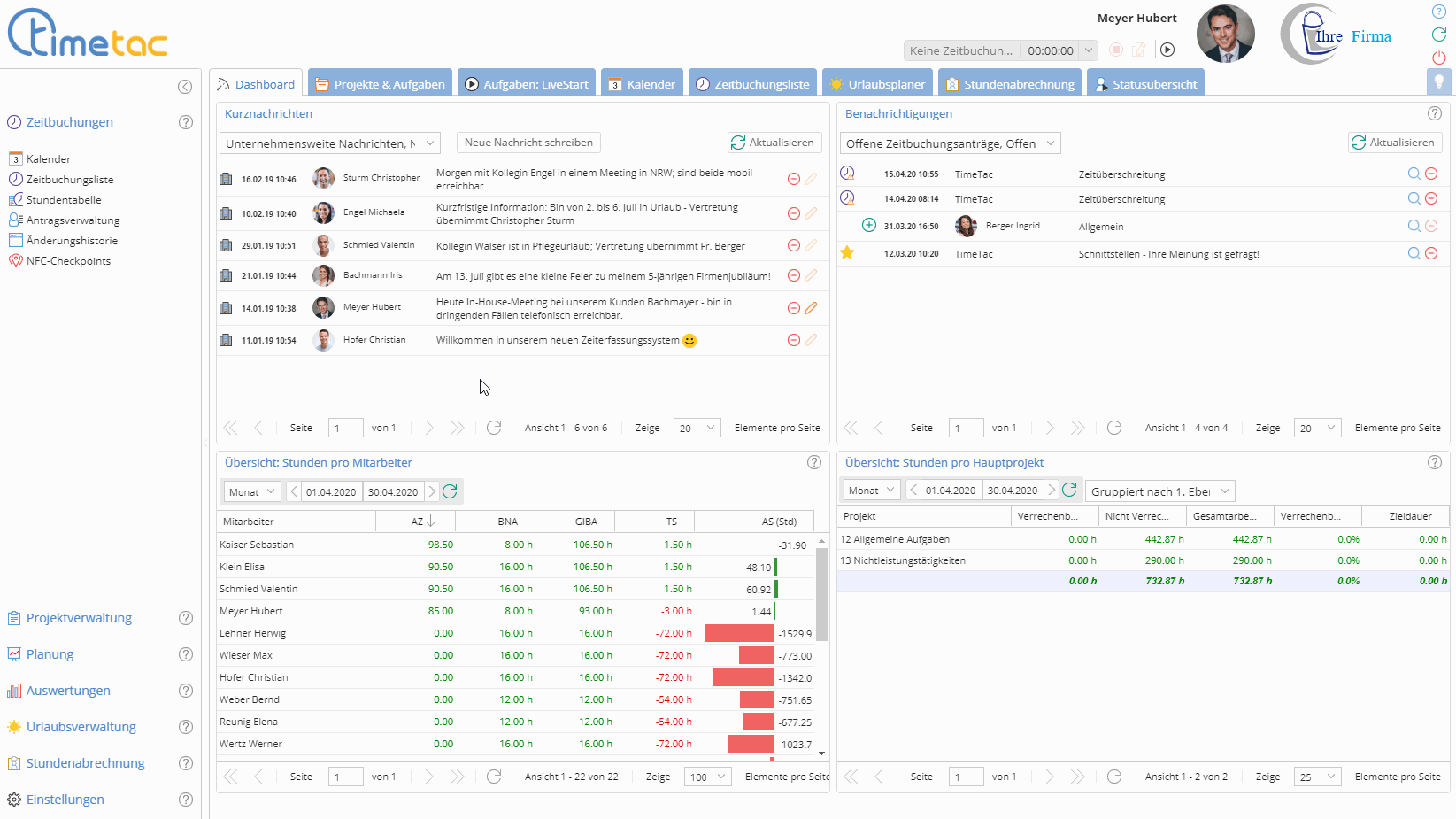The image size is (1456, 819).
Task: Open the Projekte & Aufgaben tab
Action: (x=380, y=84)
